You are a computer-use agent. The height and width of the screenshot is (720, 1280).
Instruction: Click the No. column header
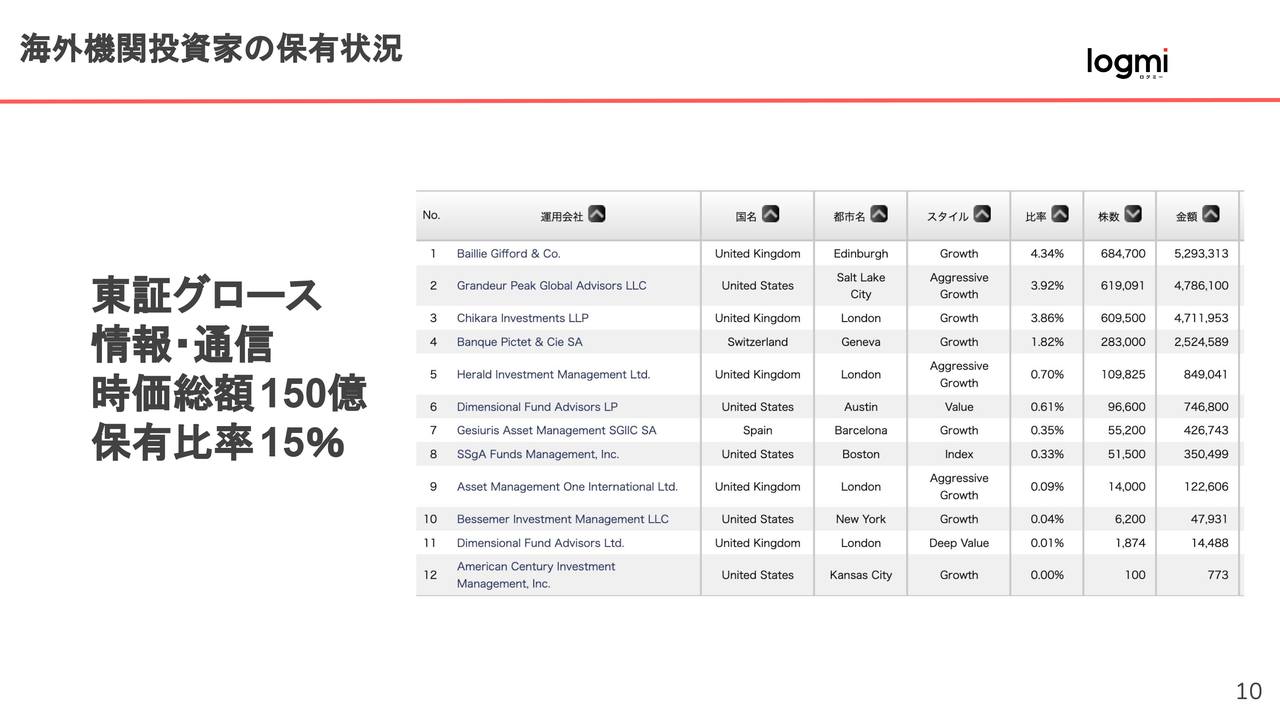click(x=431, y=215)
